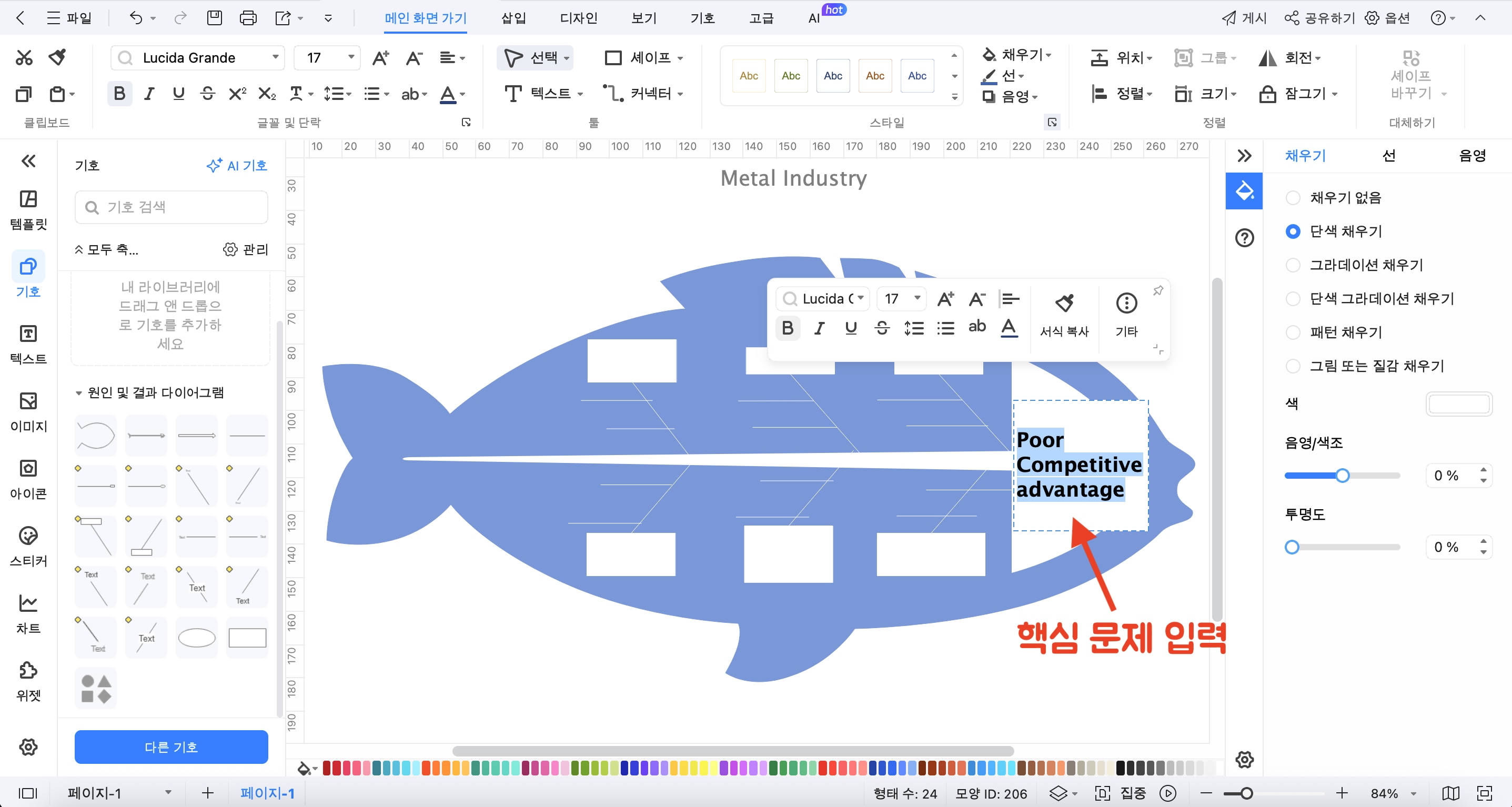Open the Chart panel in left sidebar
Viewport: 1512px width, 807px height.
pos(28,613)
